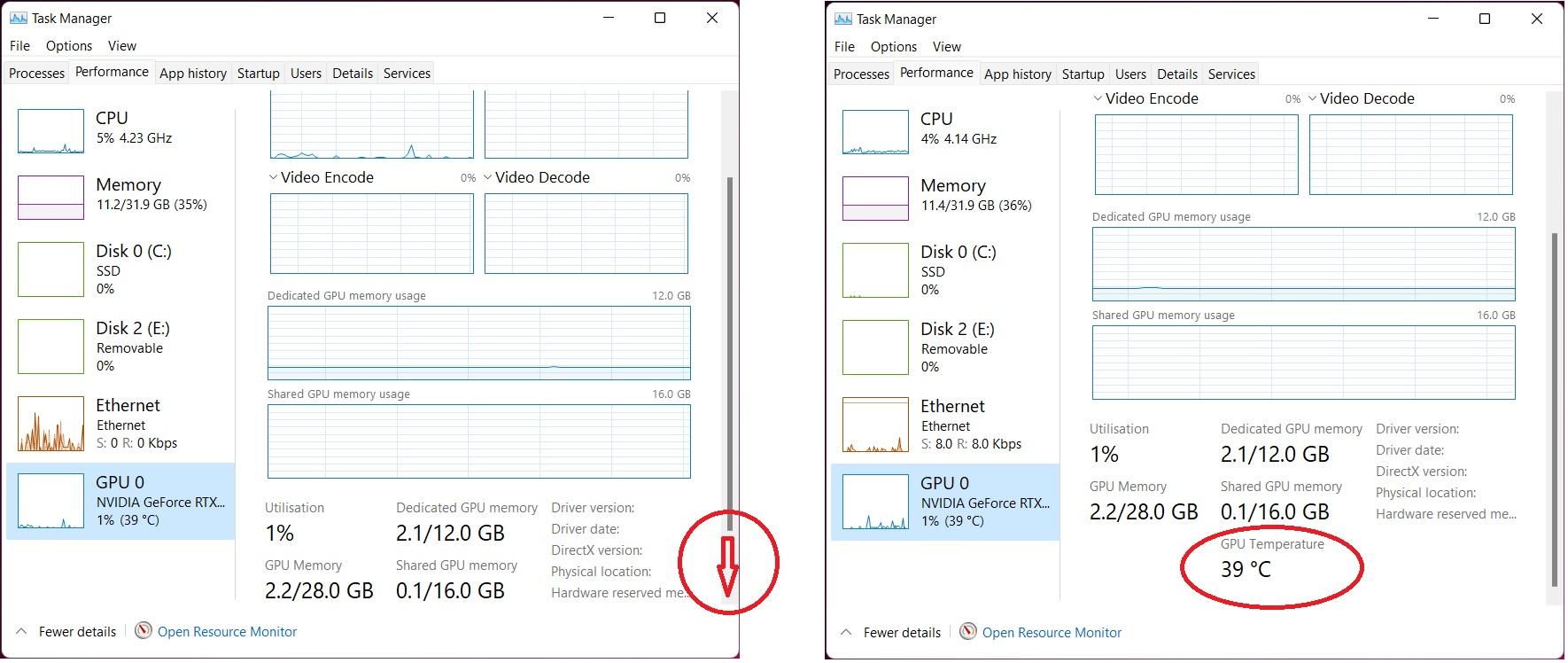Select GPU 0 in right Task Manager
Screen dimensions: 1568x663
945,502
